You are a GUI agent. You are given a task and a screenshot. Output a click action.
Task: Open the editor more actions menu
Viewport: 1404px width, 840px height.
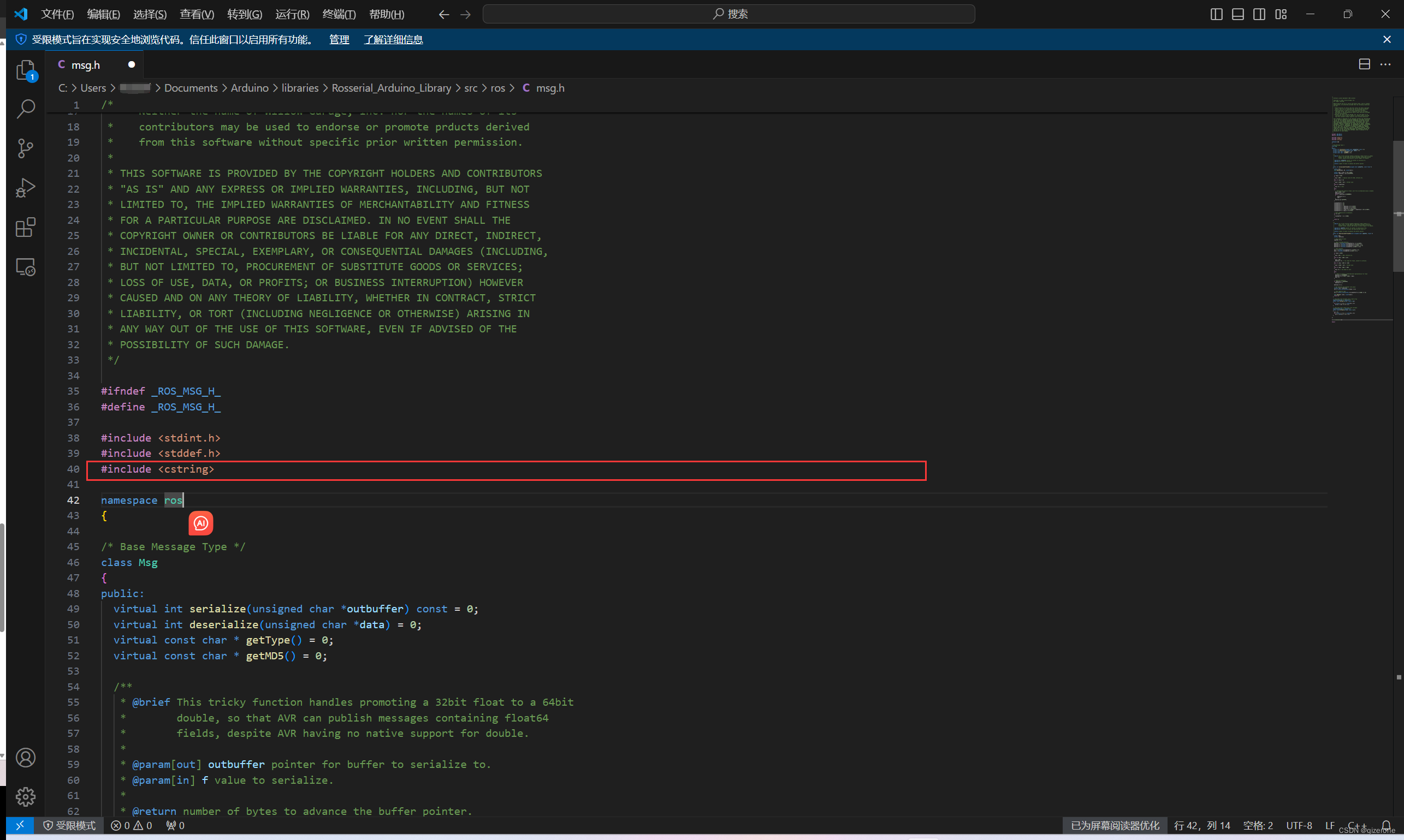click(x=1386, y=64)
